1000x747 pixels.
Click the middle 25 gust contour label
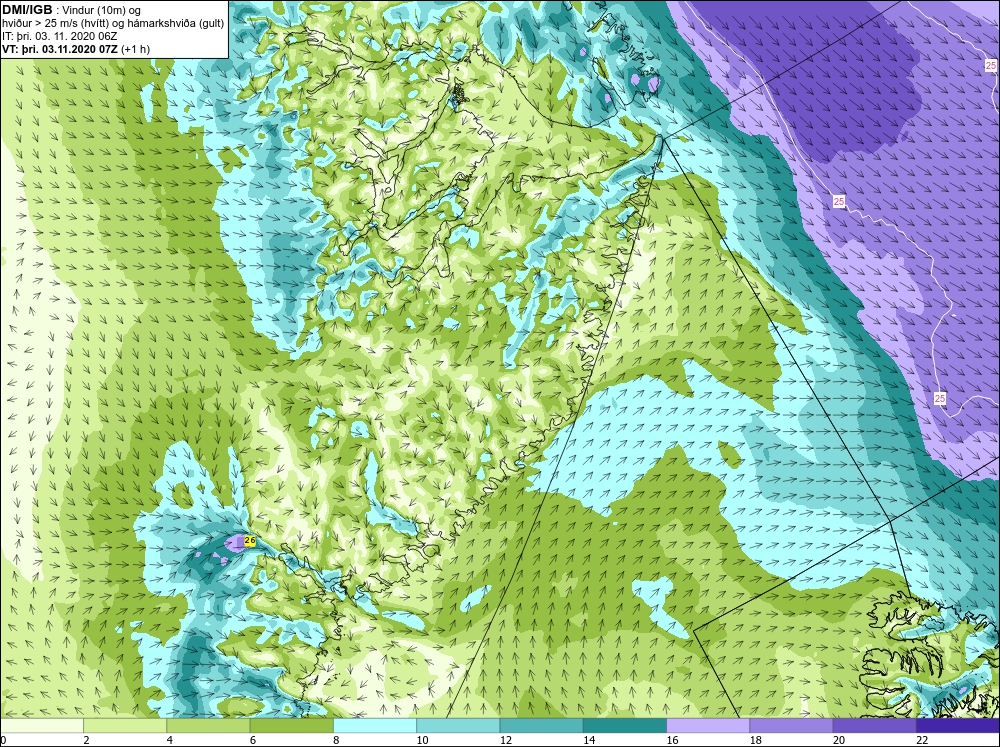pos(839,202)
